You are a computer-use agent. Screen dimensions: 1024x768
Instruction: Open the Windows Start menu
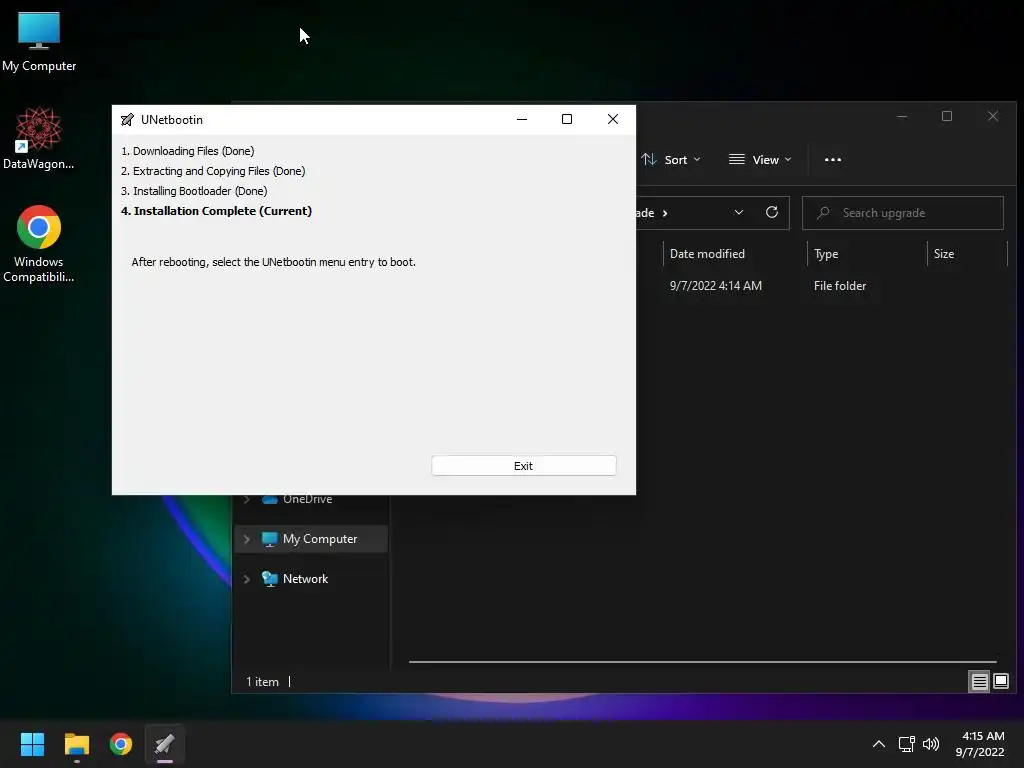click(32, 744)
